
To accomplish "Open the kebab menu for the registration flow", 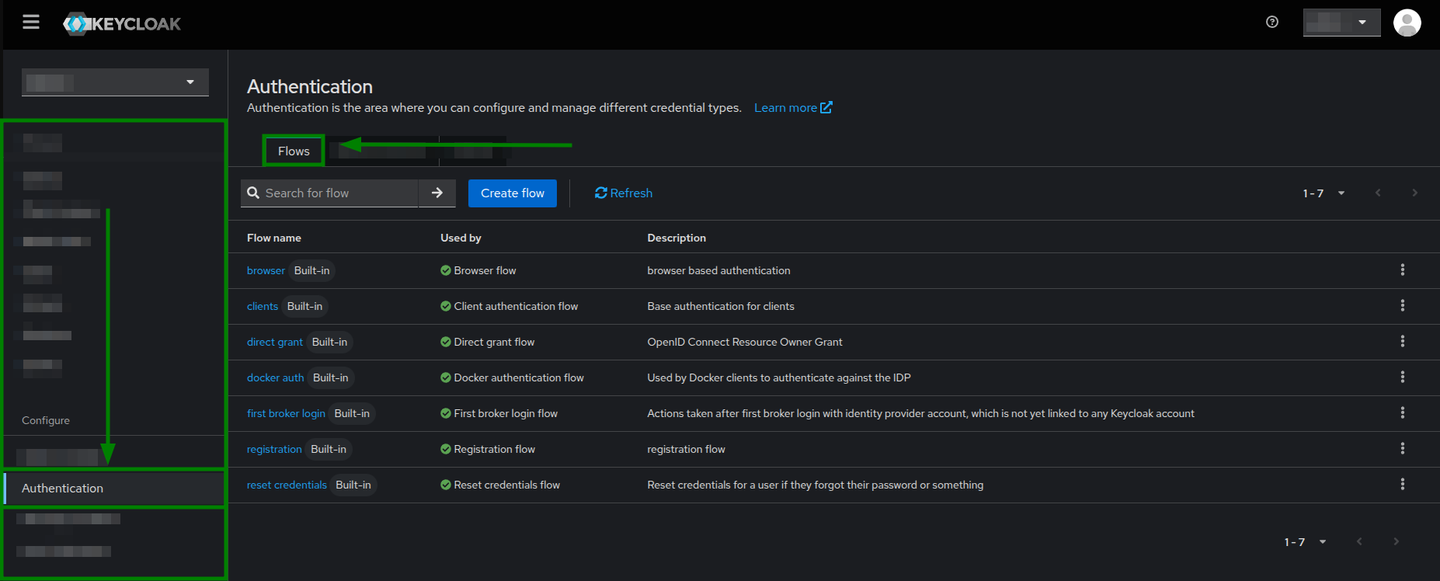I will 1402,448.
